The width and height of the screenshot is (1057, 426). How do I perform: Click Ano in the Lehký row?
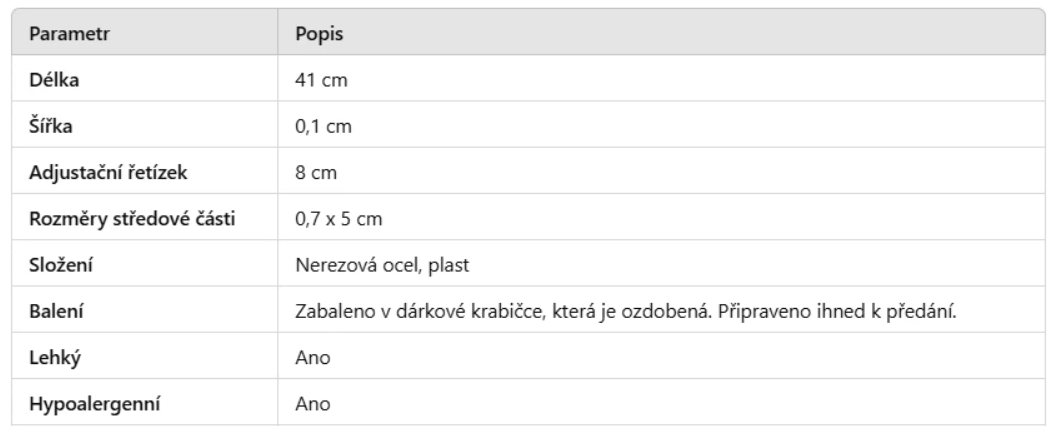click(310, 359)
